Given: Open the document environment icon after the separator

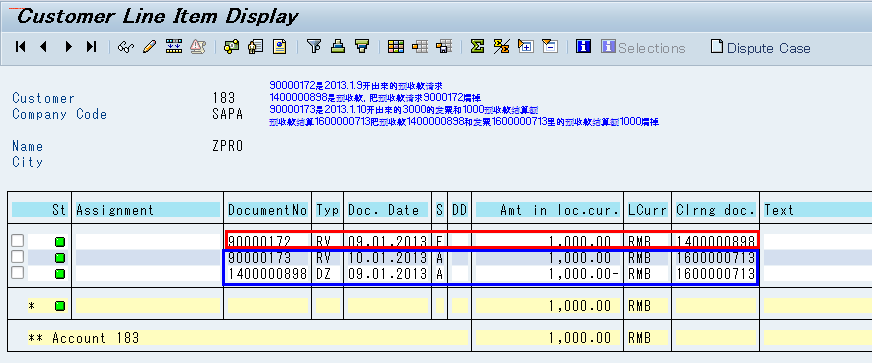Looking at the screenshot, I should [231, 47].
